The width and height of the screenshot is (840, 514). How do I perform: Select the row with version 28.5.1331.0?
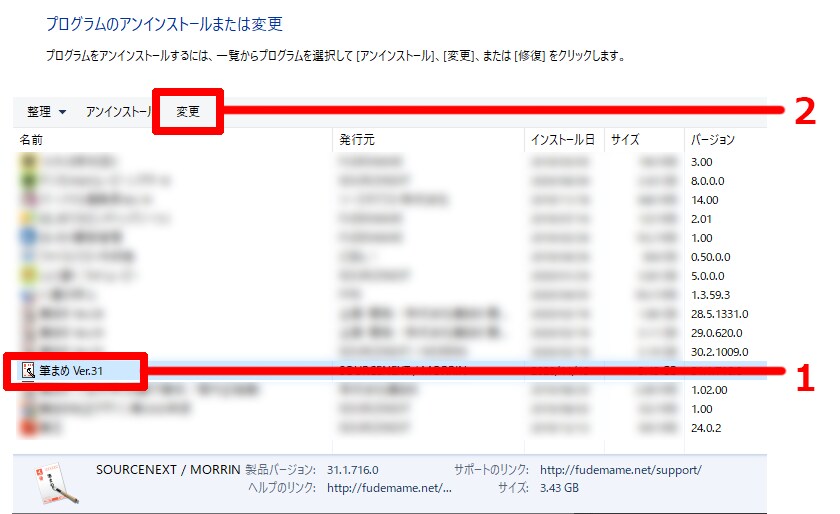tap(390, 314)
